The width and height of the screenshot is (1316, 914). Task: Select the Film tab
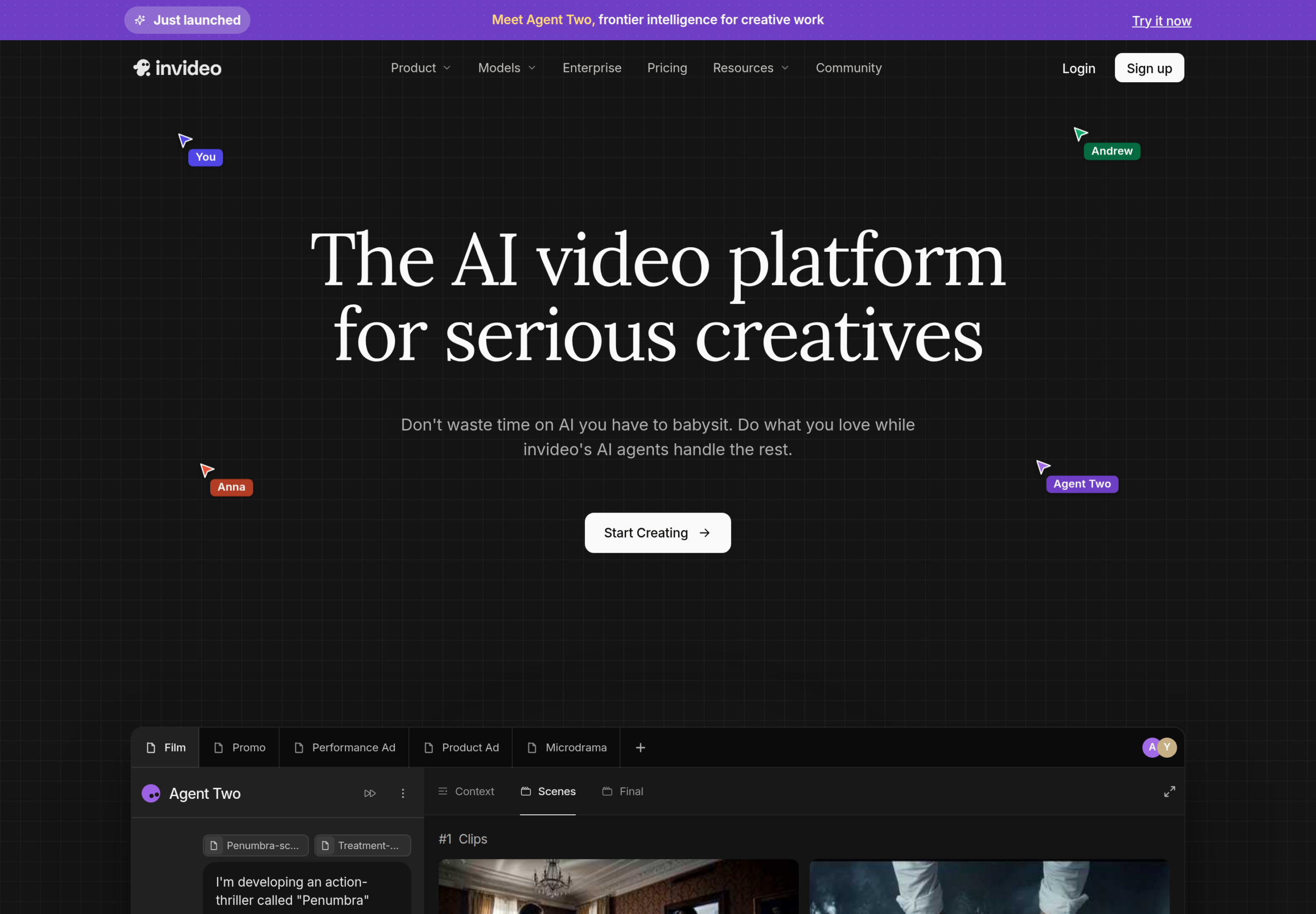click(x=166, y=747)
